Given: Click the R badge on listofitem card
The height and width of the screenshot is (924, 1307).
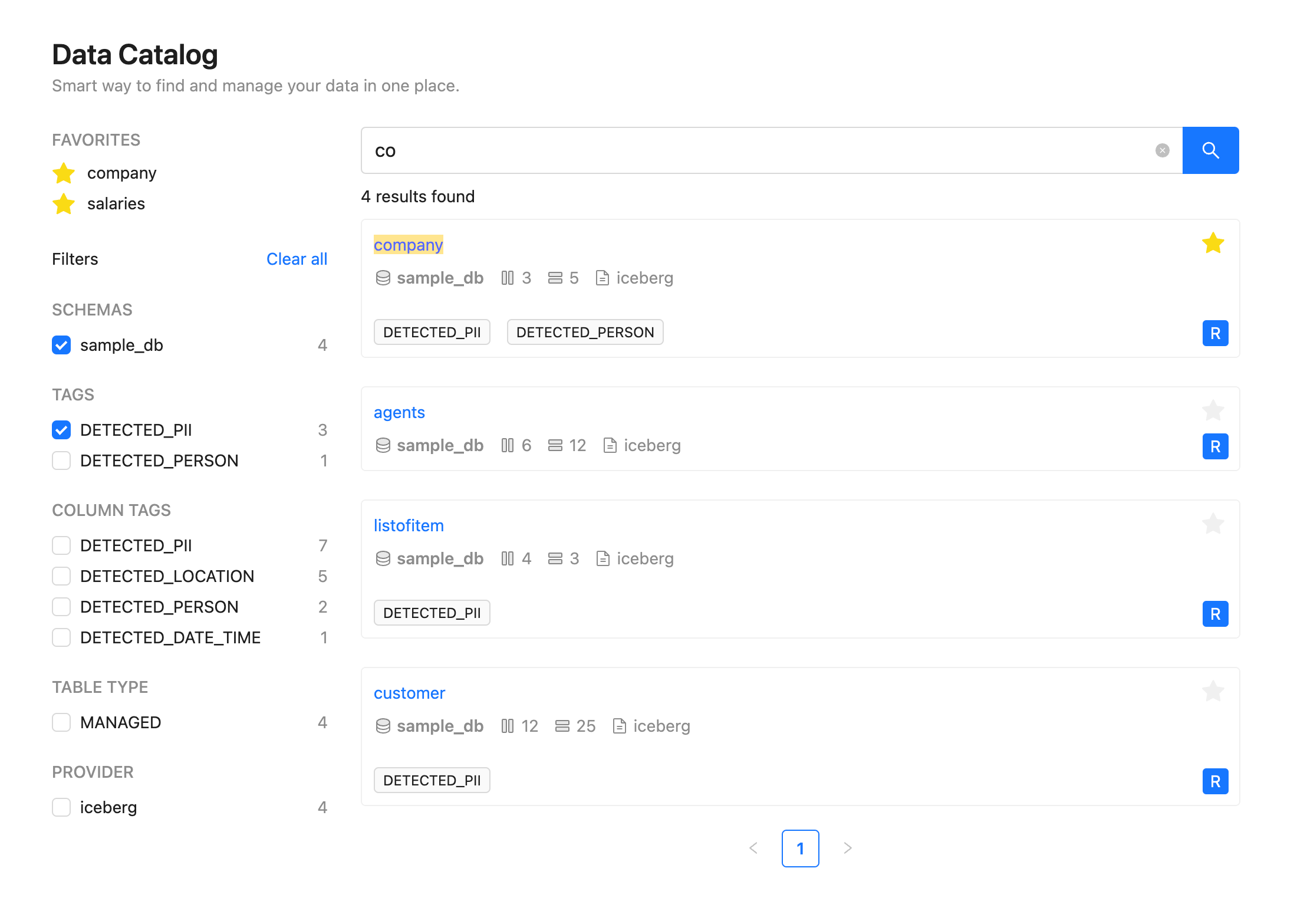Looking at the screenshot, I should tap(1216, 614).
